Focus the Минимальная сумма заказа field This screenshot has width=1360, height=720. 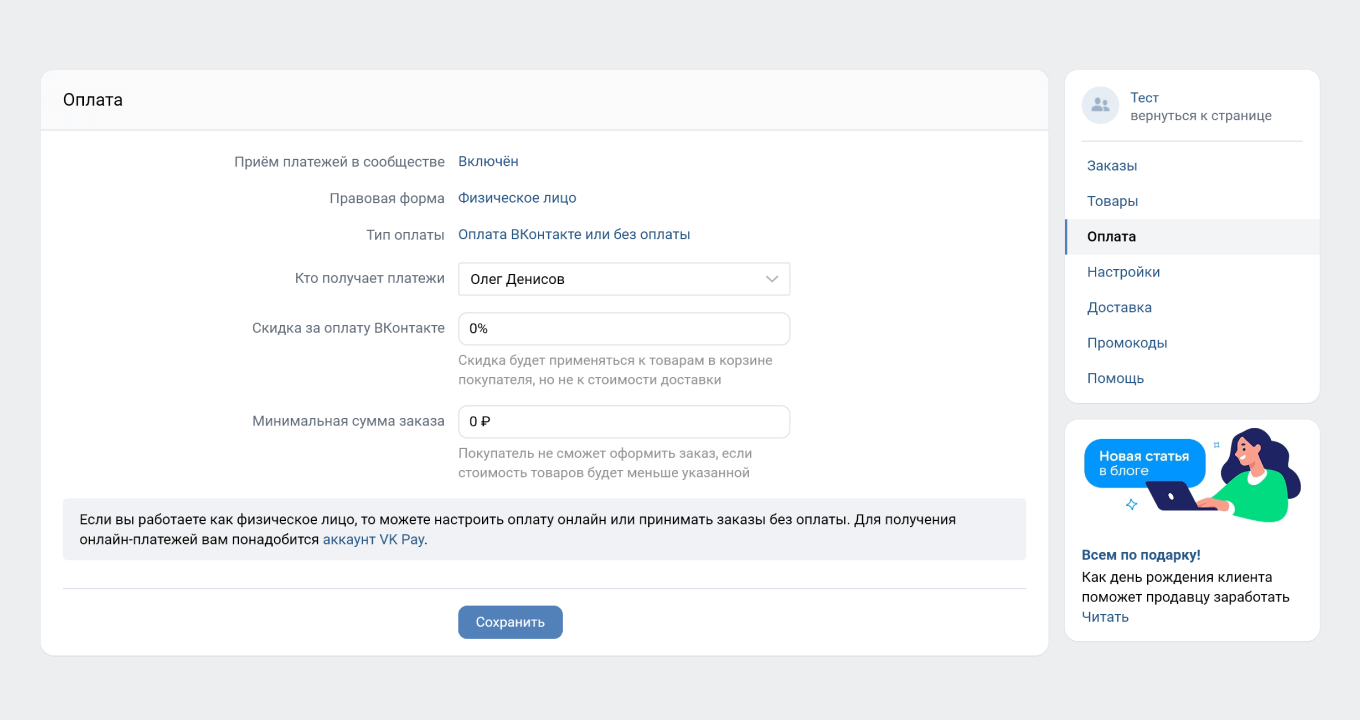pos(623,422)
